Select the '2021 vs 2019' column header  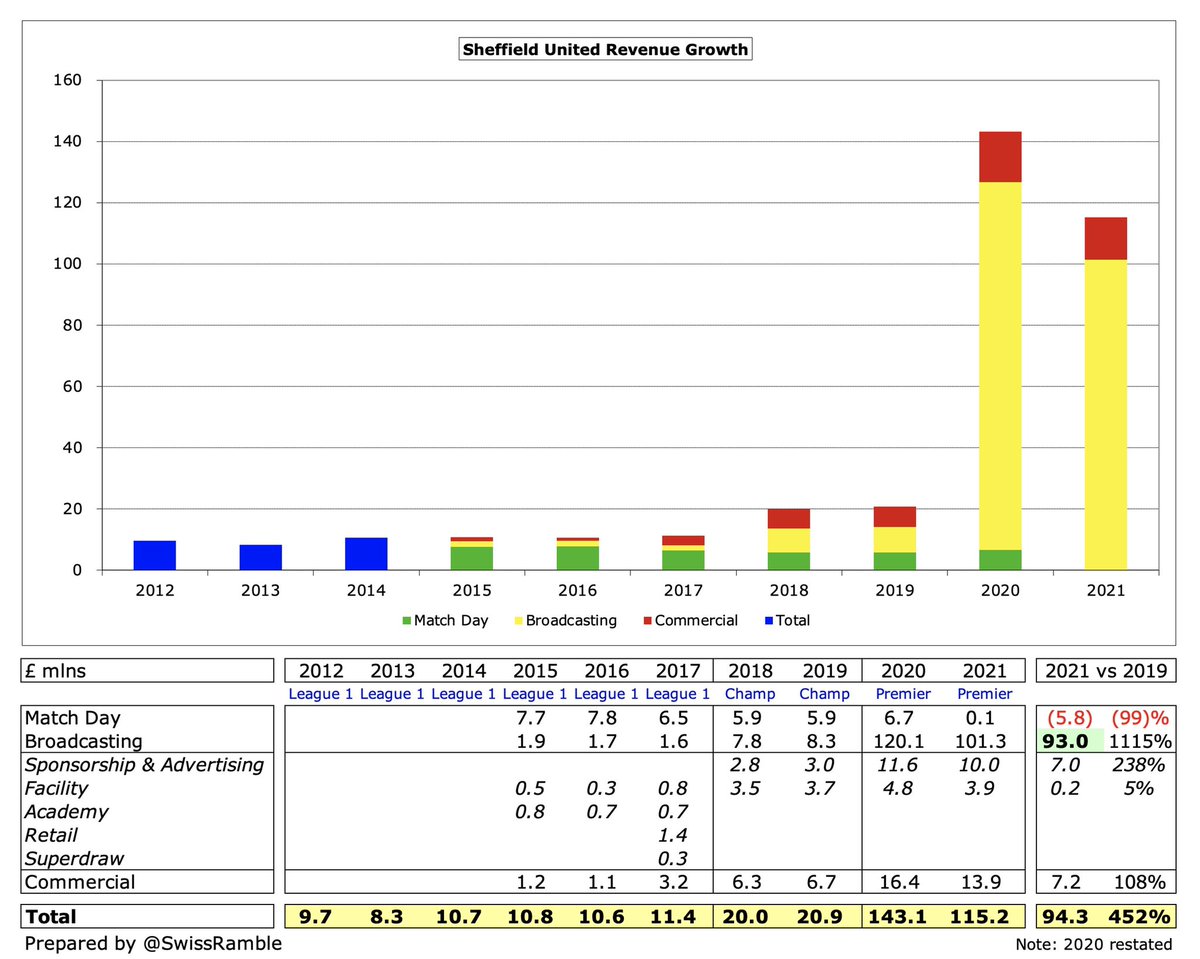pyautogui.click(x=1106, y=671)
